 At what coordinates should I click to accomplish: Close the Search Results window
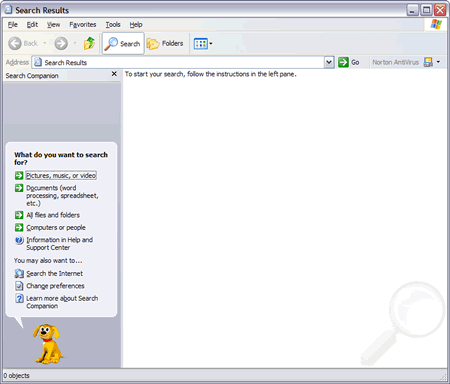pos(440,10)
